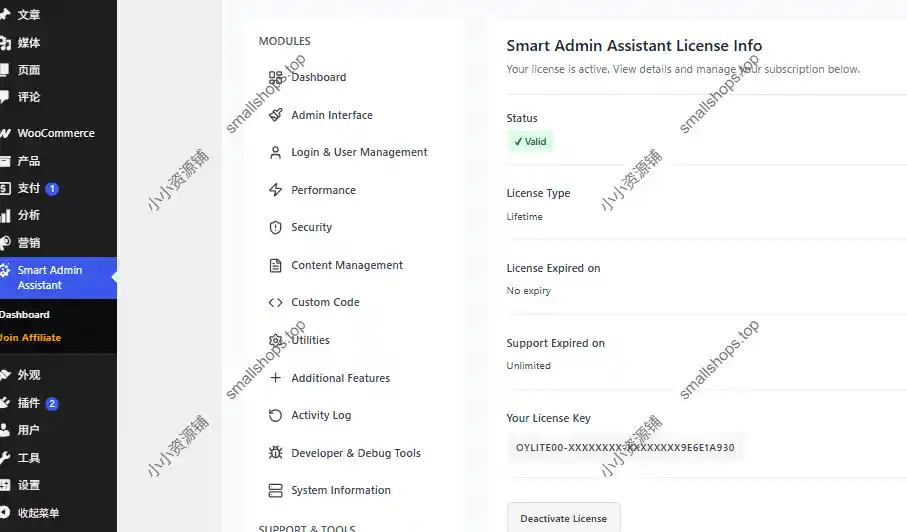907x532 pixels.
Task: Click the Smart Admin Assistant License Info heading
Action: [x=634, y=46]
